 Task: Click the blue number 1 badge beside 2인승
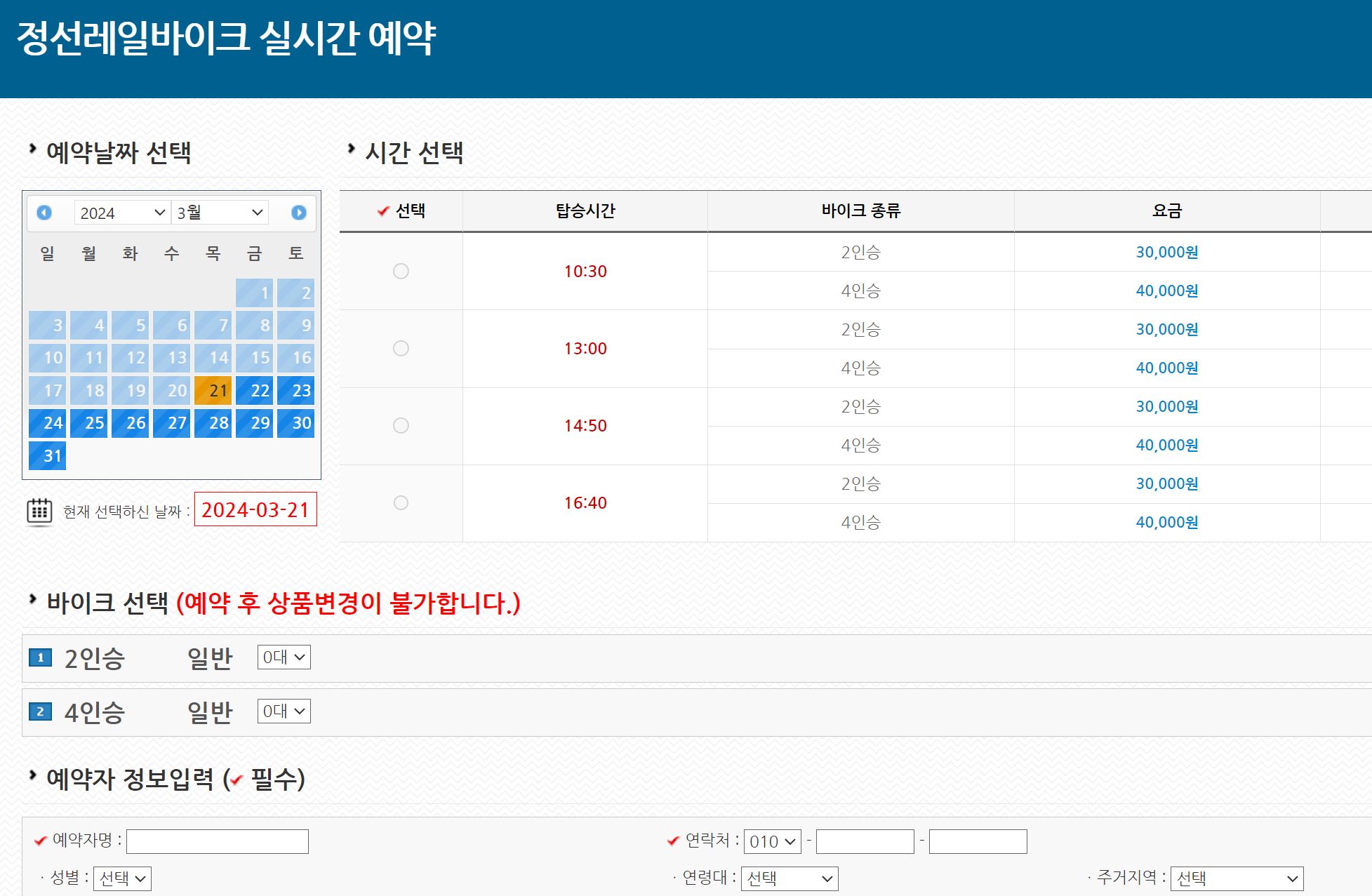(x=40, y=658)
